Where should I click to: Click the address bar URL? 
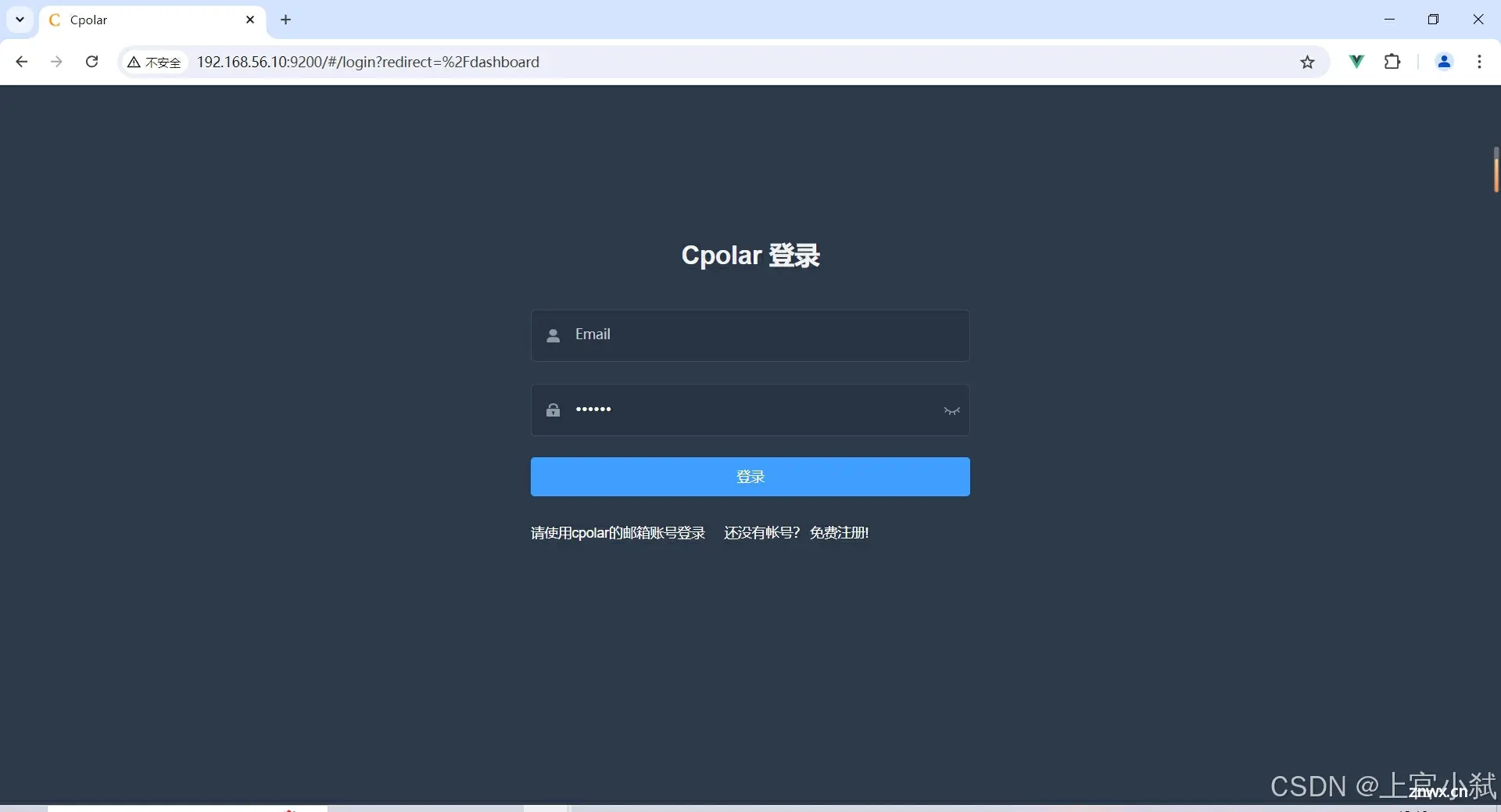pos(368,62)
